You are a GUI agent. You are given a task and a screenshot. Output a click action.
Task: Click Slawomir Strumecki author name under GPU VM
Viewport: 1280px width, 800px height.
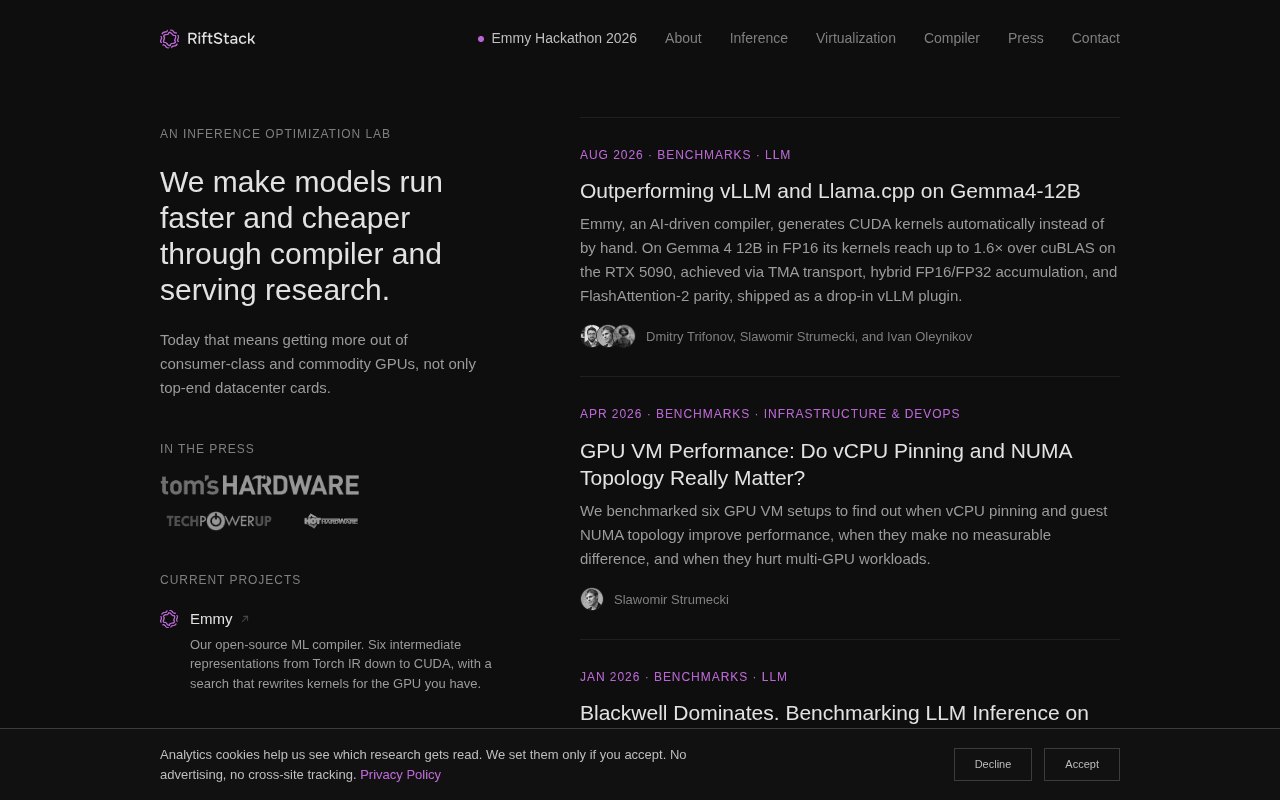[x=671, y=600]
